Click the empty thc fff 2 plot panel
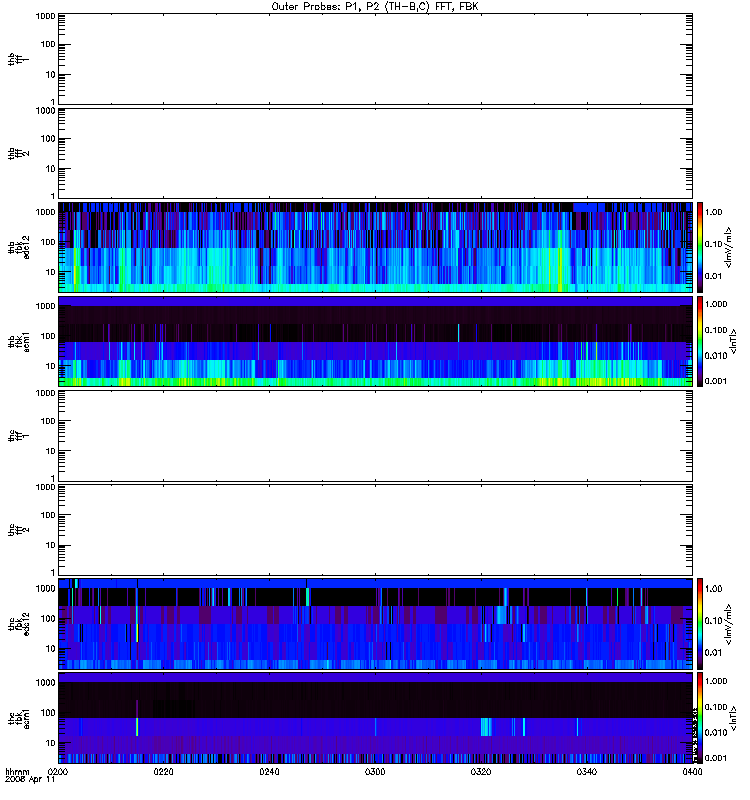 pos(375,530)
